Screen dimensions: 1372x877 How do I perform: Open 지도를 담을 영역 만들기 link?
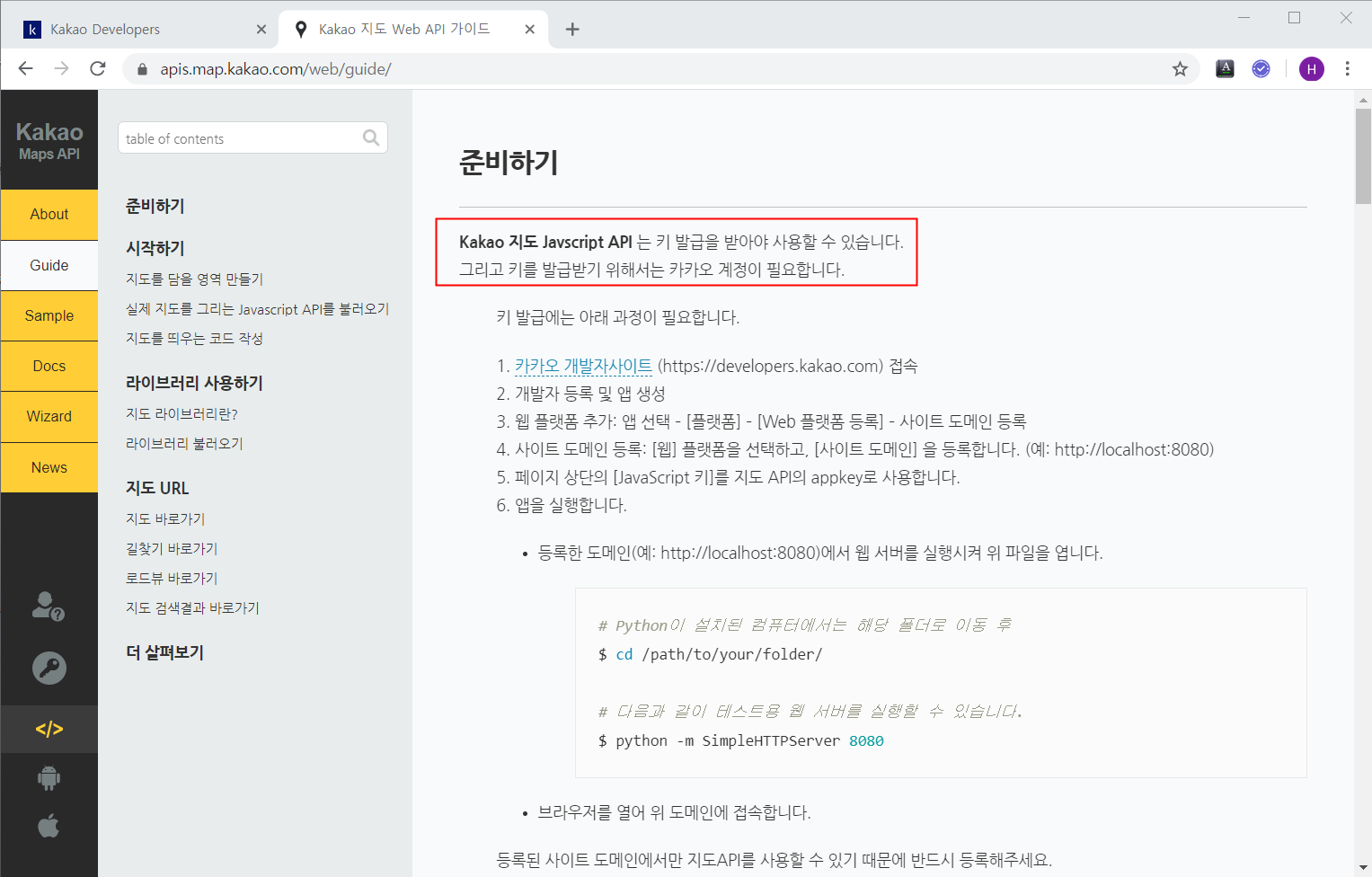tap(194, 279)
